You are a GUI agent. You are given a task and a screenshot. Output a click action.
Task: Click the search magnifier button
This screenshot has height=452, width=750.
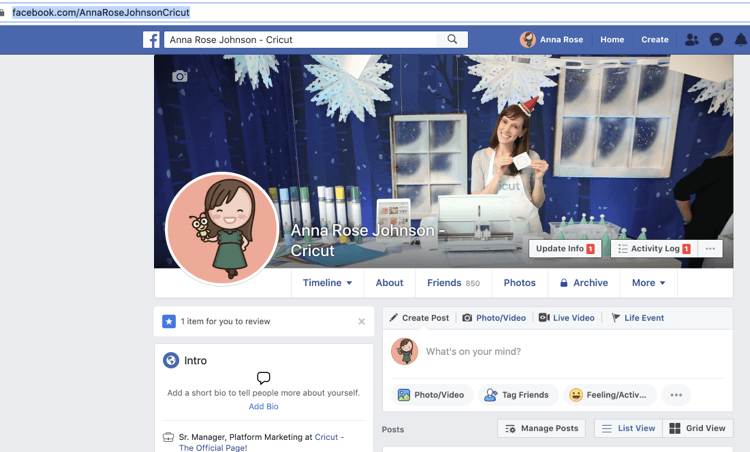pyautogui.click(x=452, y=40)
